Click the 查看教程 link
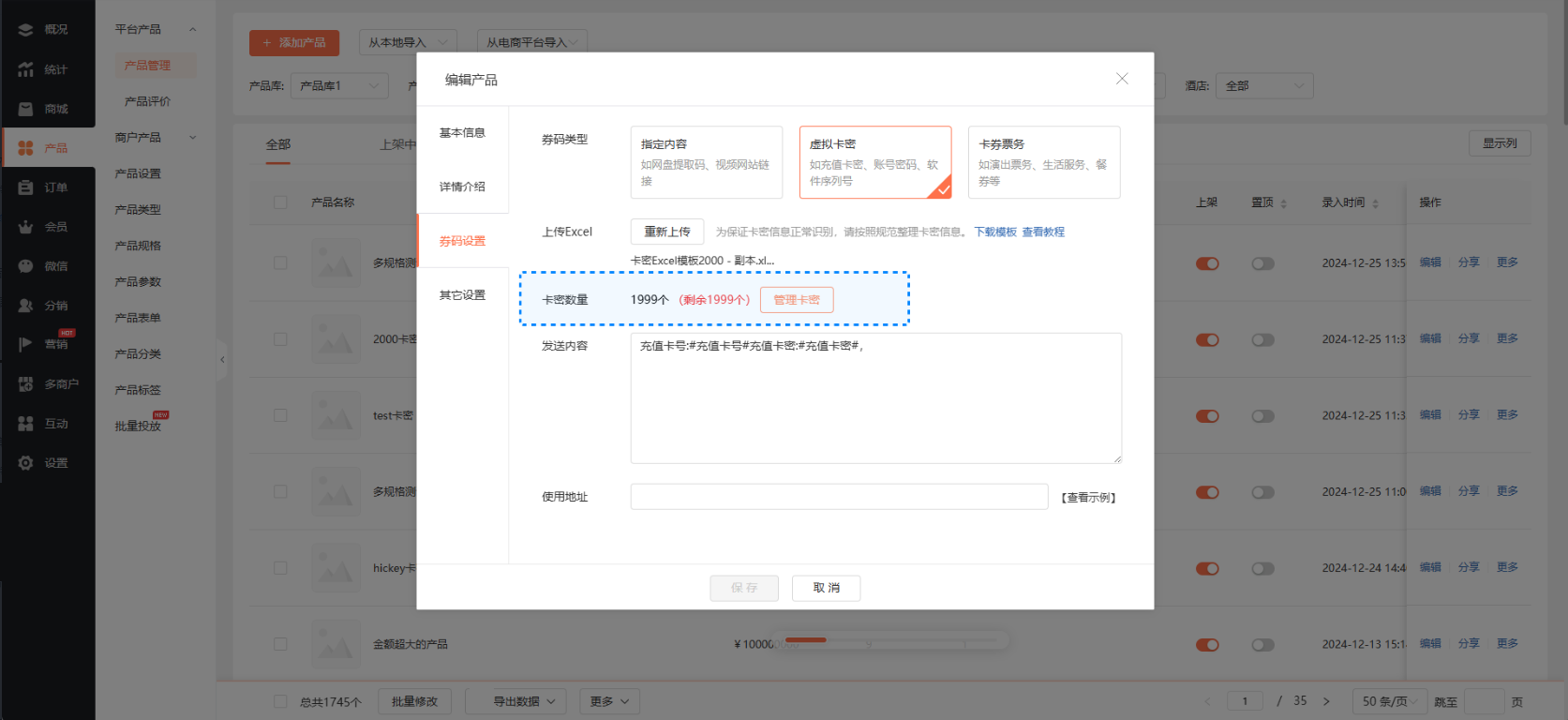The height and width of the screenshot is (720, 1568). pyautogui.click(x=1043, y=232)
